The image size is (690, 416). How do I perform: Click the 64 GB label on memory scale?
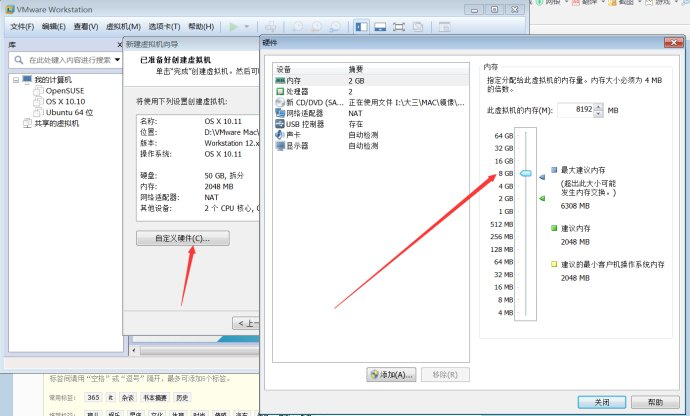503,136
